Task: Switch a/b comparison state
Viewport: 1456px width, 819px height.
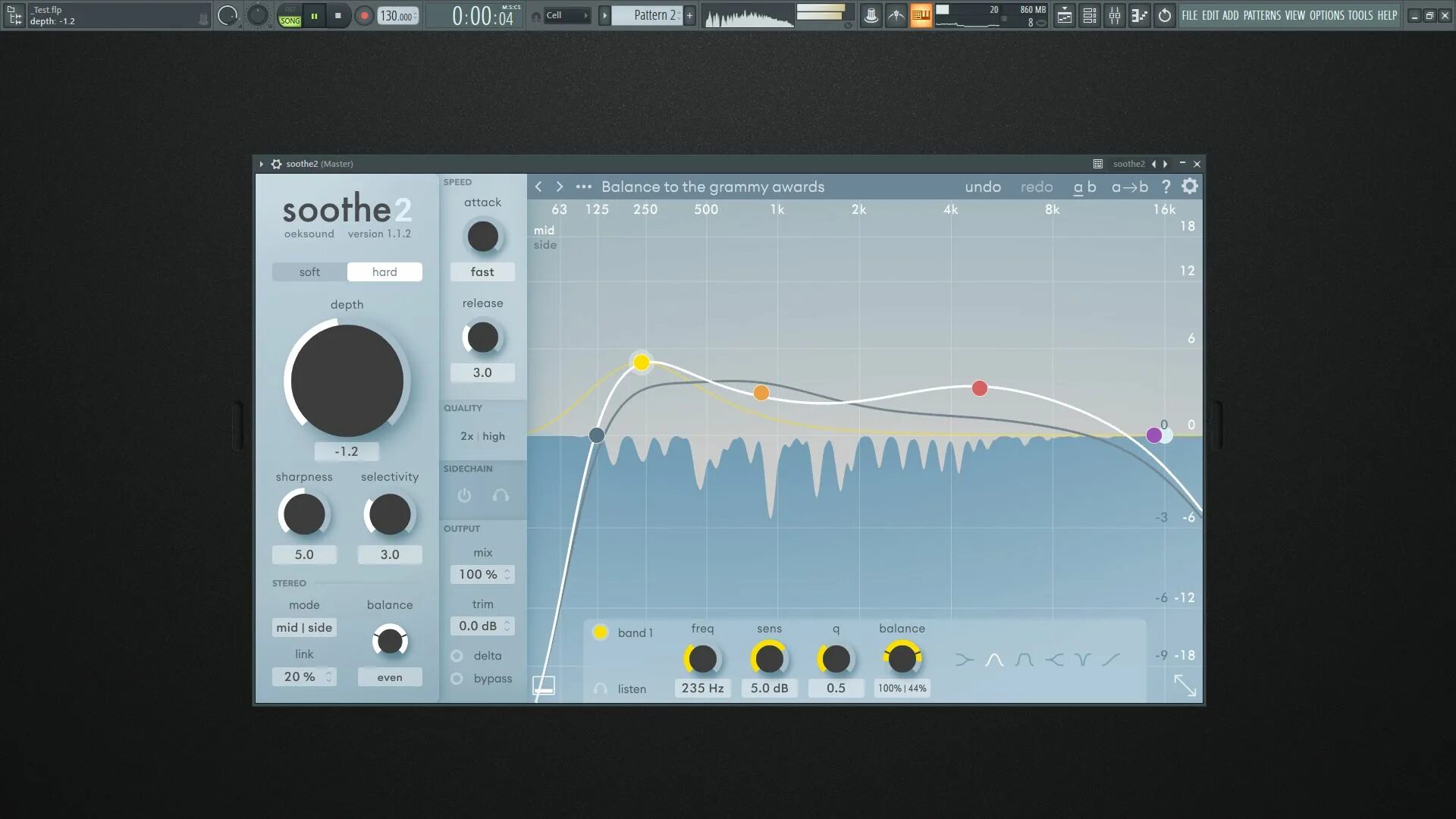Action: click(1084, 187)
